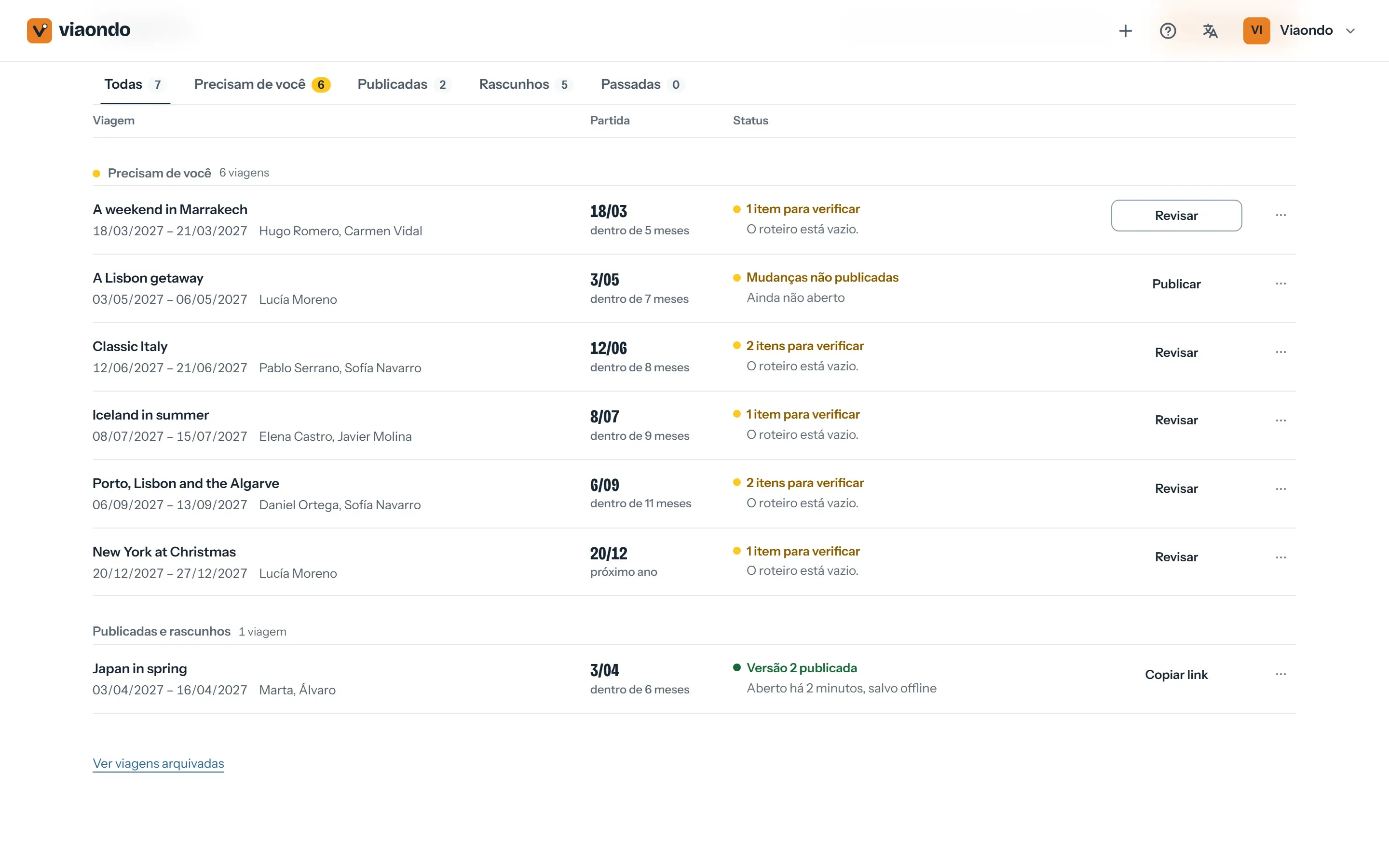Click the Precisam de você group heading
This screenshot has height=868, width=1389.
[x=159, y=173]
